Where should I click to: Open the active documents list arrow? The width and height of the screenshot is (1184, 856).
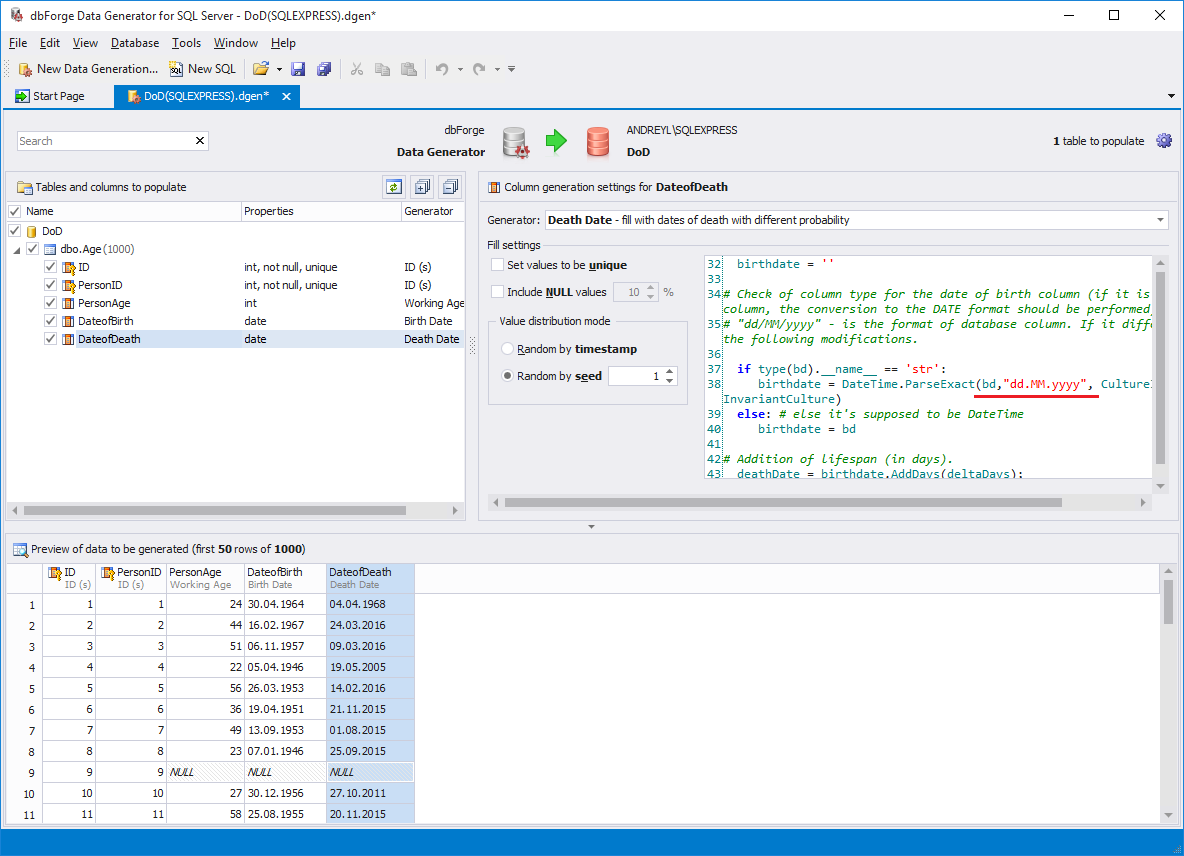pyautogui.click(x=1171, y=96)
